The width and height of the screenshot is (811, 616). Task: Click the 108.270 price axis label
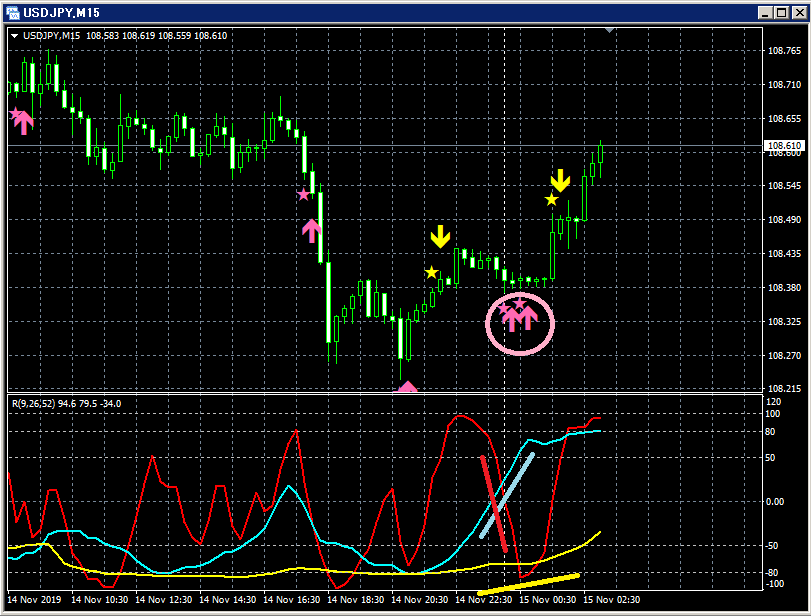coord(784,356)
